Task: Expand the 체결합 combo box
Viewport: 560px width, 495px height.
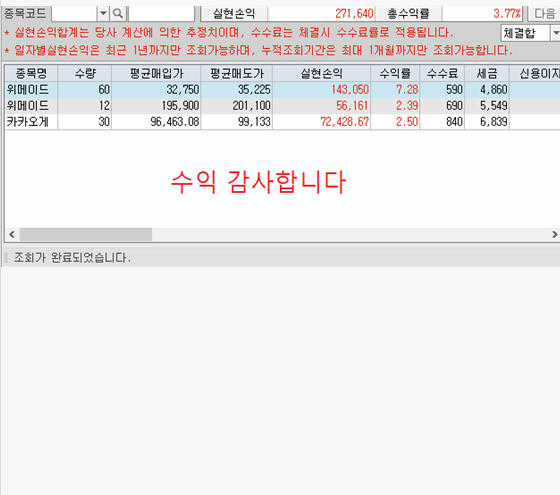Action: (555, 33)
